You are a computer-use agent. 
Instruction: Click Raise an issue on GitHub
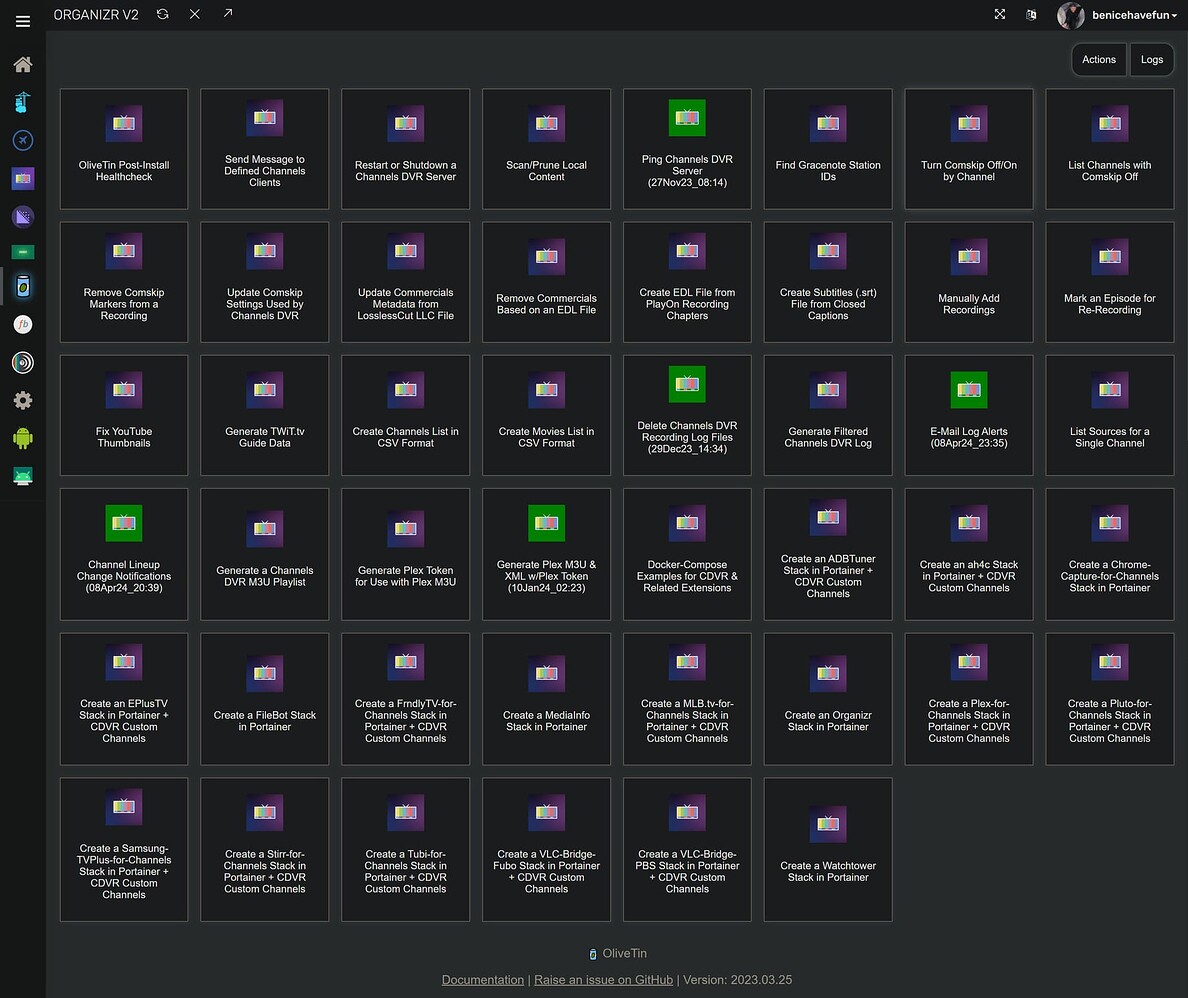pos(603,980)
